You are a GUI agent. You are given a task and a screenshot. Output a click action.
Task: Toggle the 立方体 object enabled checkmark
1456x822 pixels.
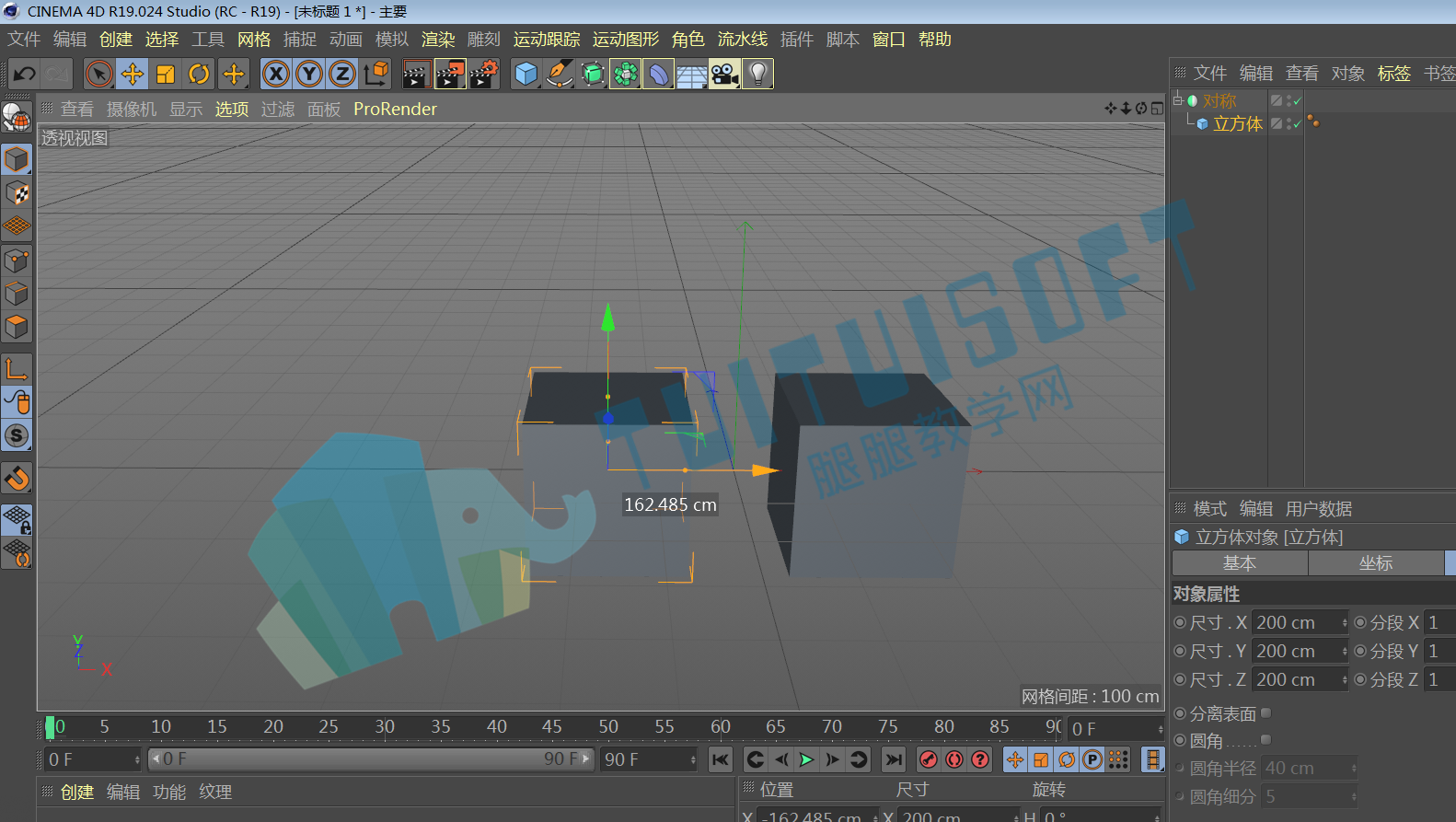coord(1298,123)
